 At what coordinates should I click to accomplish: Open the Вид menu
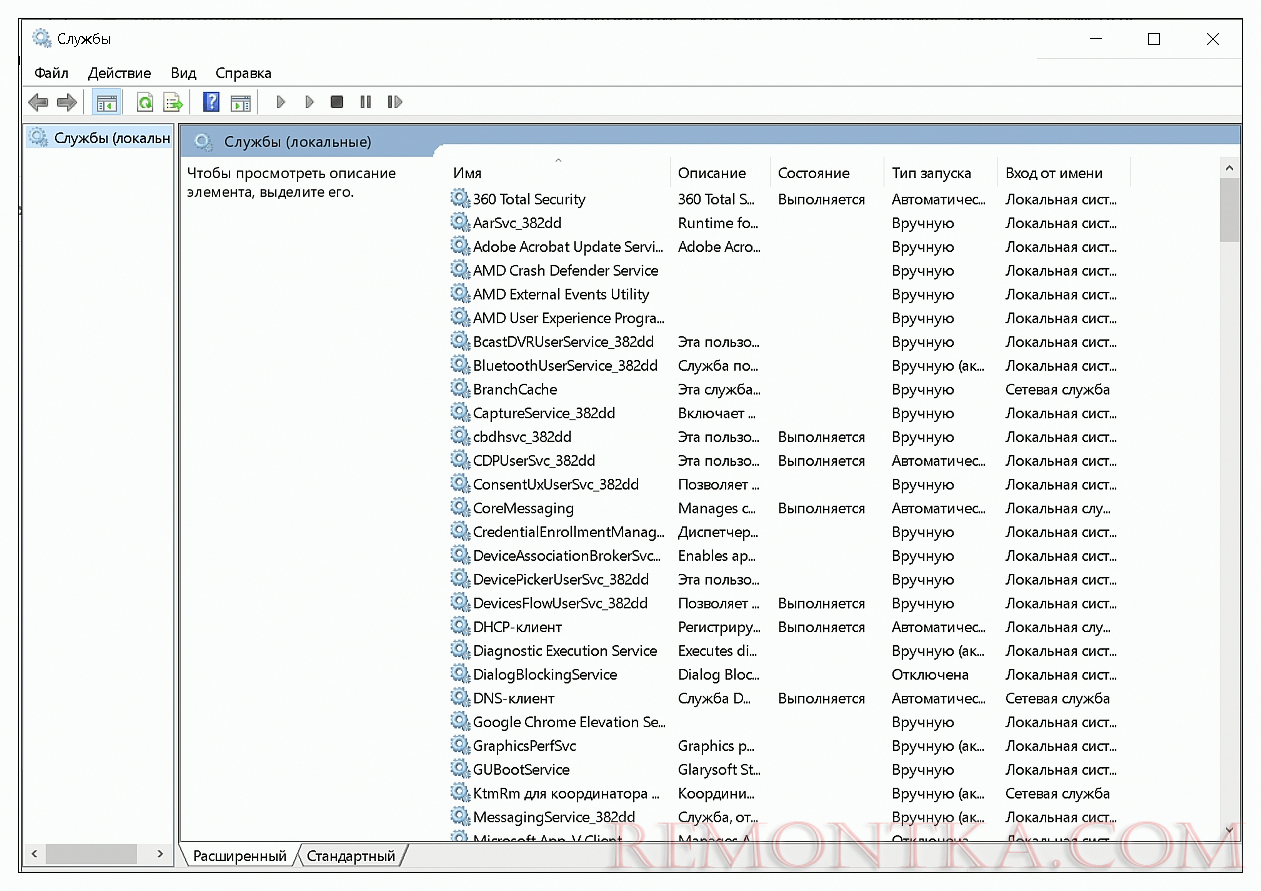[x=183, y=73]
